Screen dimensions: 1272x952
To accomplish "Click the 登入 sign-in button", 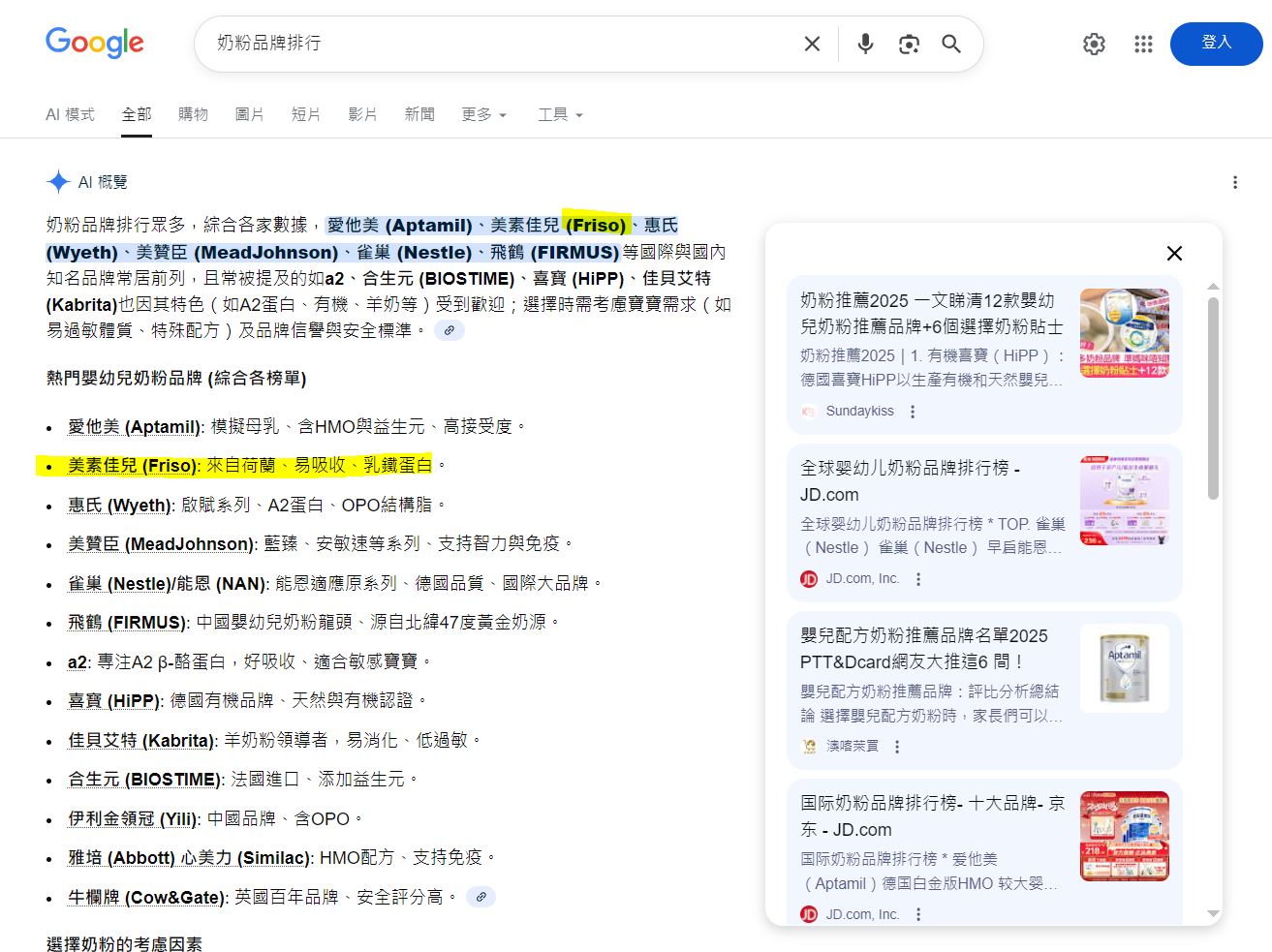I will click(1216, 44).
